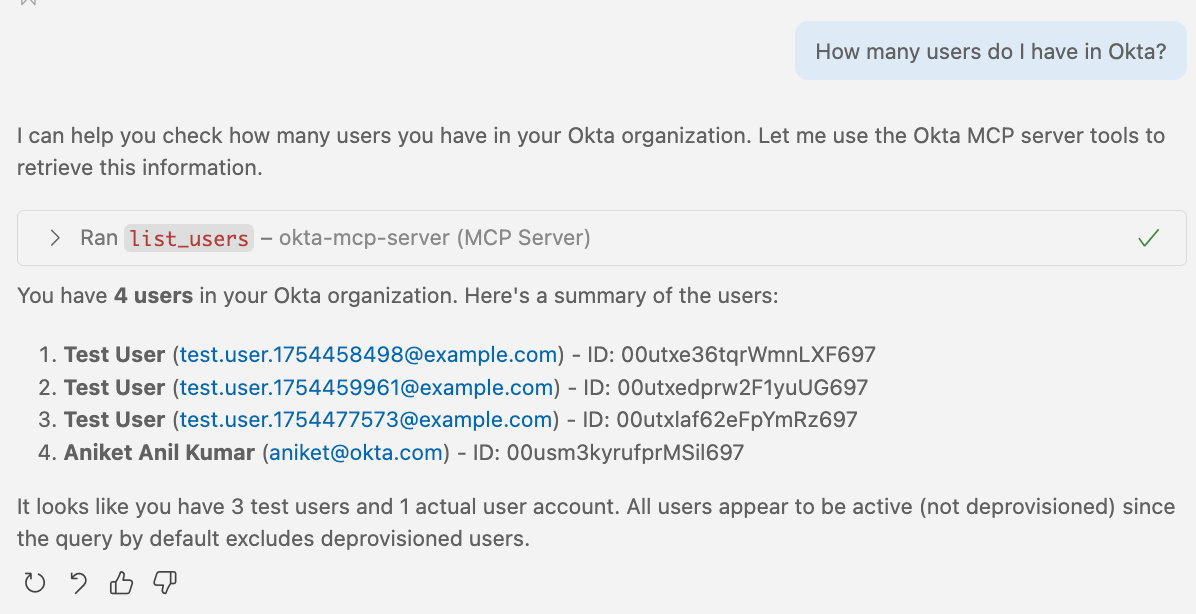Click the test.user.1754477573@example.com email address

(x=367, y=419)
